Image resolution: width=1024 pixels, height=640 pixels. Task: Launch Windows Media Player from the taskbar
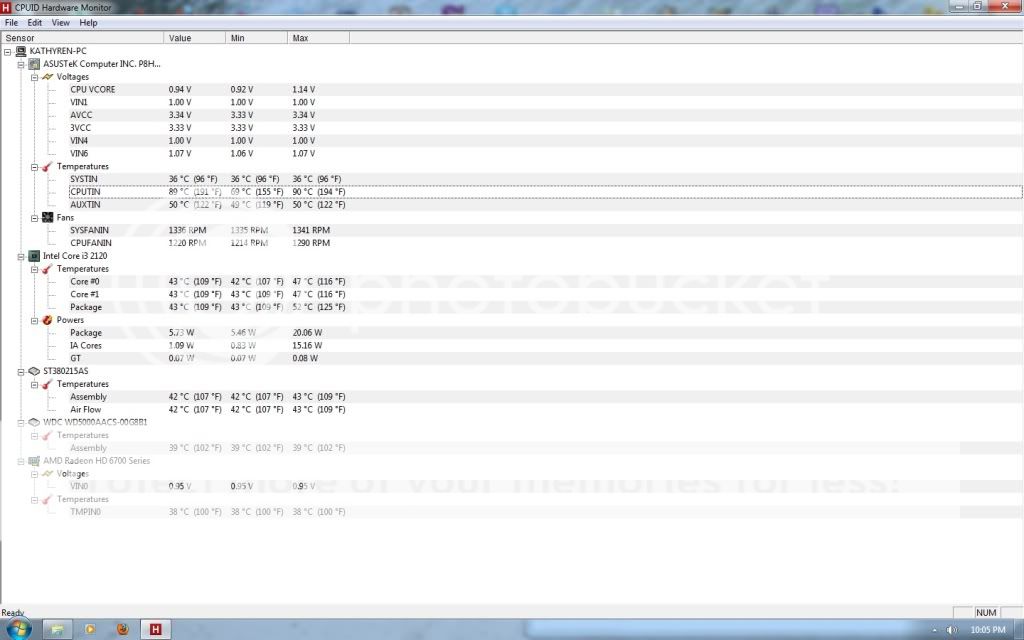click(x=90, y=629)
